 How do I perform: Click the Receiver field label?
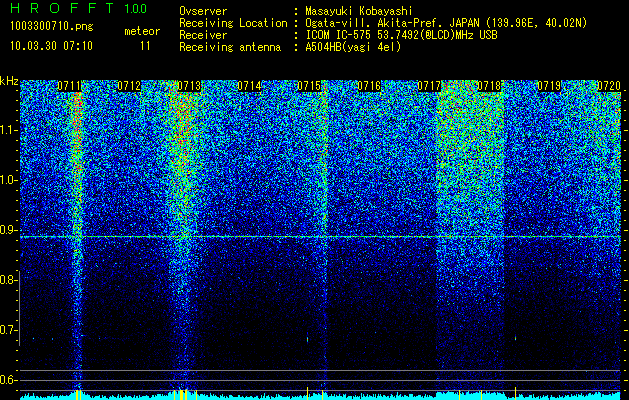click(203, 35)
